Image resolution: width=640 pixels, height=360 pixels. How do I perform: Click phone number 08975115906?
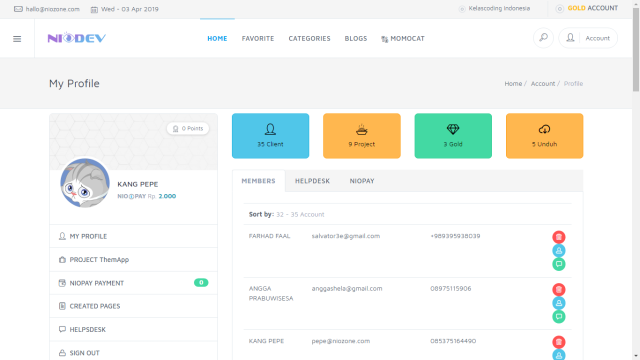(451, 289)
